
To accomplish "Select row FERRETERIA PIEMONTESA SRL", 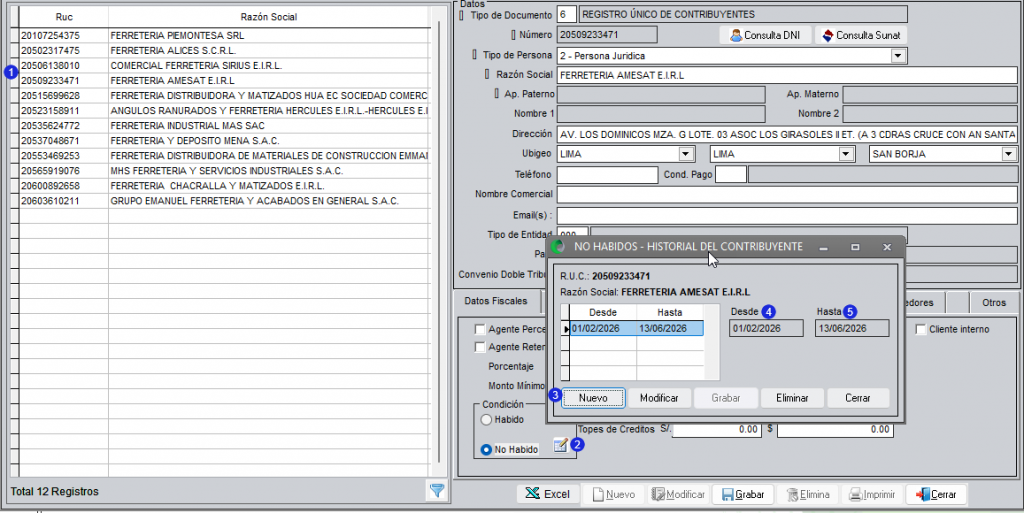I will 224,36.
